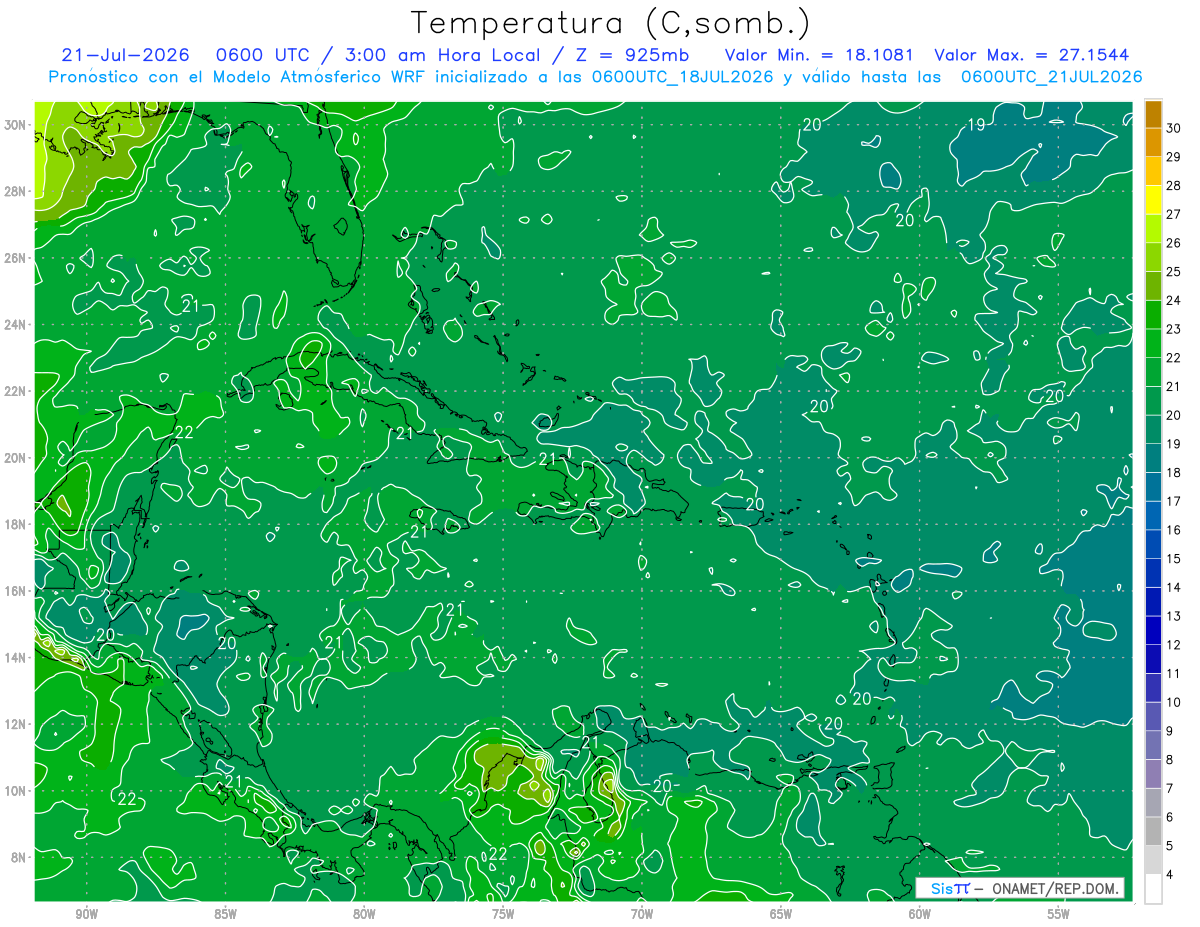
Task: Click the yellow colorbar swatch between 27 and 28
Action: pyautogui.click(x=1153, y=199)
